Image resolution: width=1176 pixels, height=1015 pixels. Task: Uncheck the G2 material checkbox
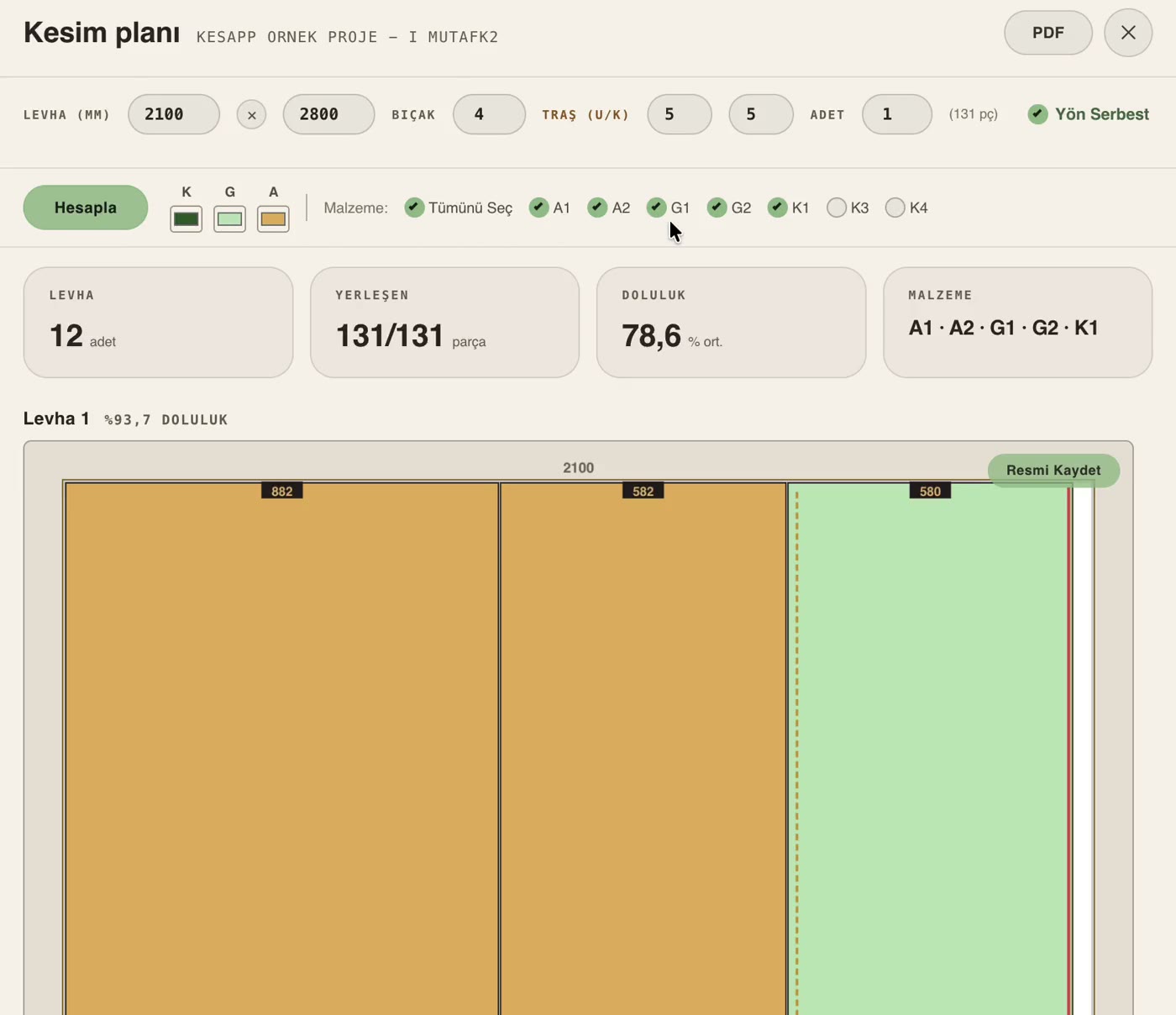(717, 208)
